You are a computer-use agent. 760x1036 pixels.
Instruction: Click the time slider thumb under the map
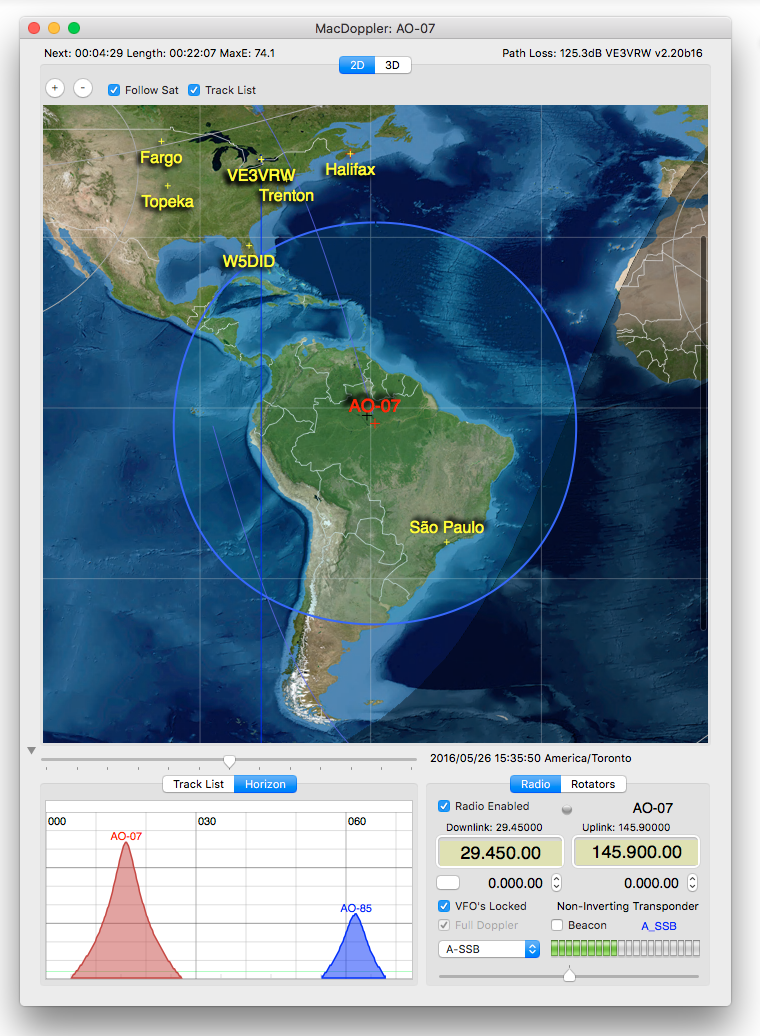click(x=229, y=761)
